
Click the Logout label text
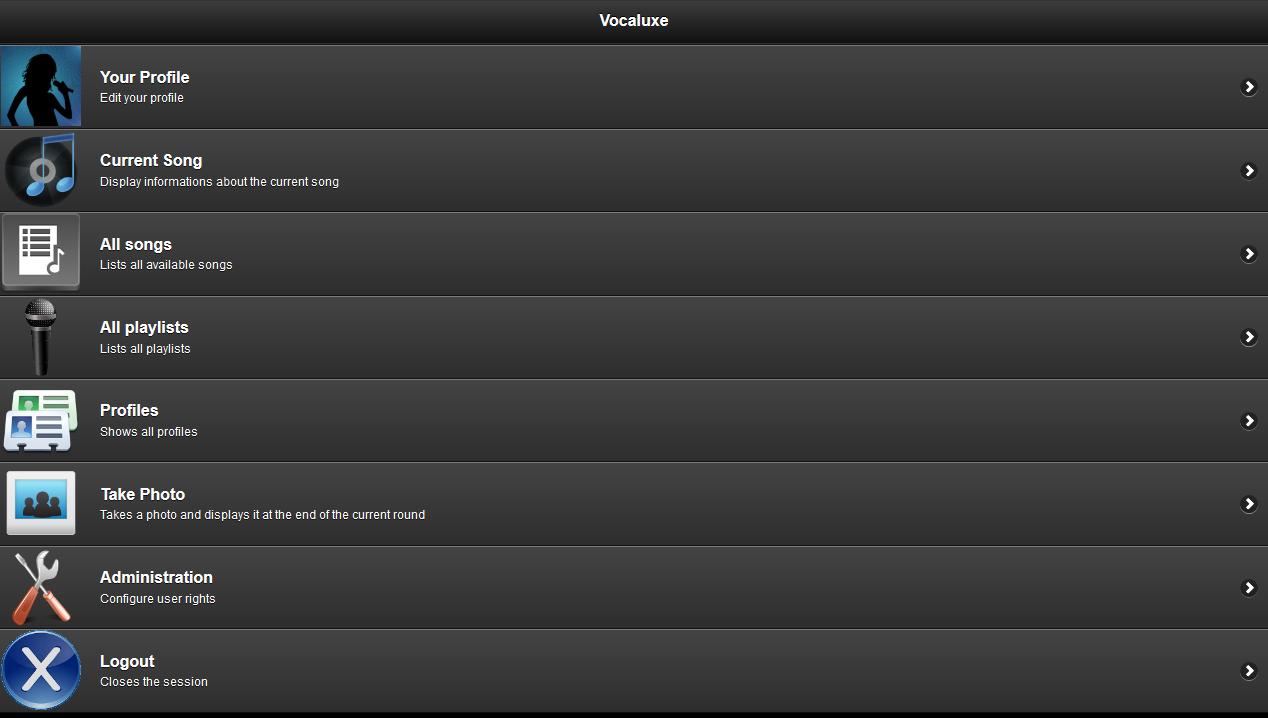127,661
